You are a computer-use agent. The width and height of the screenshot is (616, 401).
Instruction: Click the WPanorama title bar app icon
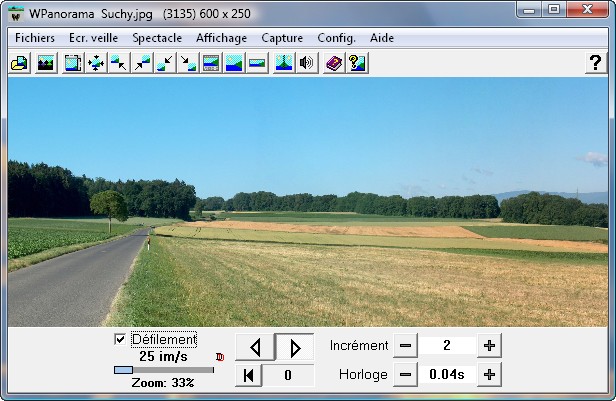click(x=16, y=14)
